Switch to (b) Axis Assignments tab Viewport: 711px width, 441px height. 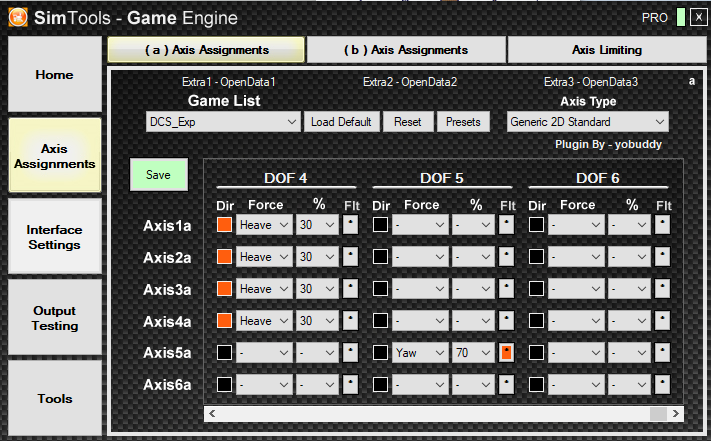point(406,49)
